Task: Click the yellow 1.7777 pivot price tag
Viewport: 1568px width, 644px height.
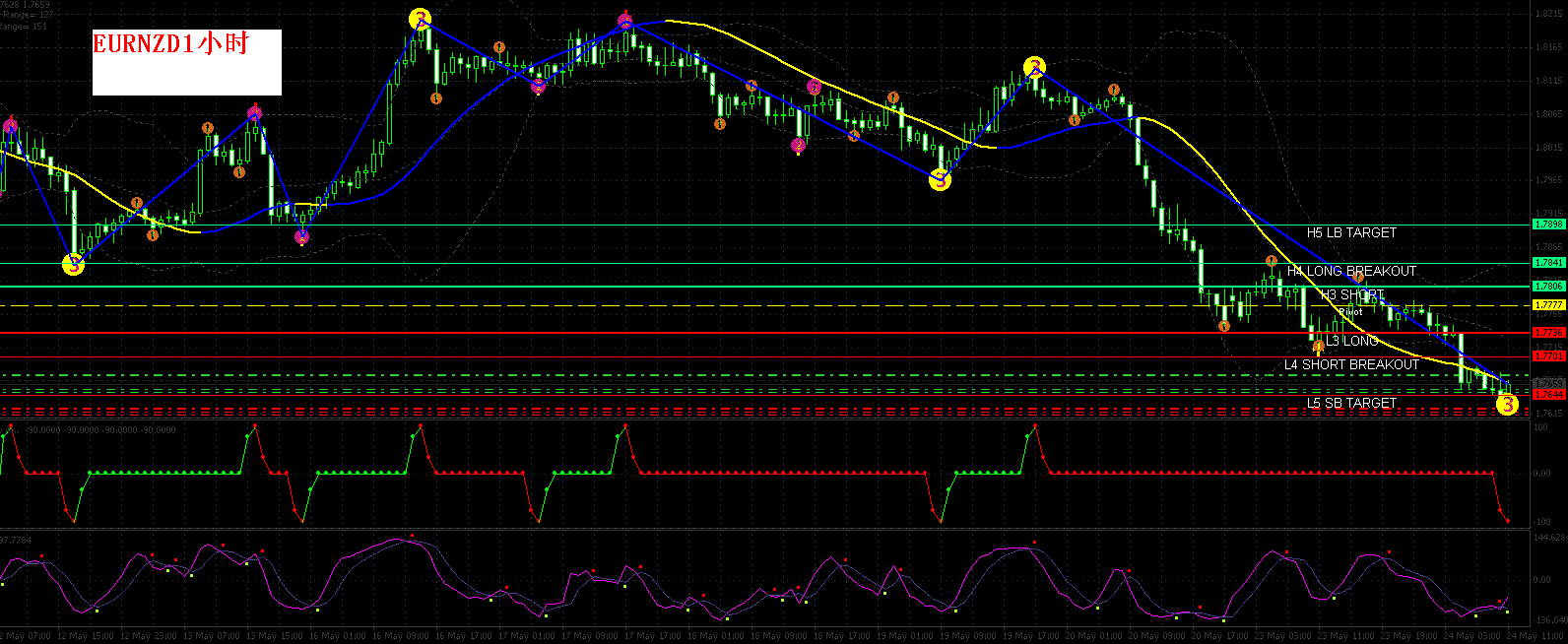Action: 1549,305
